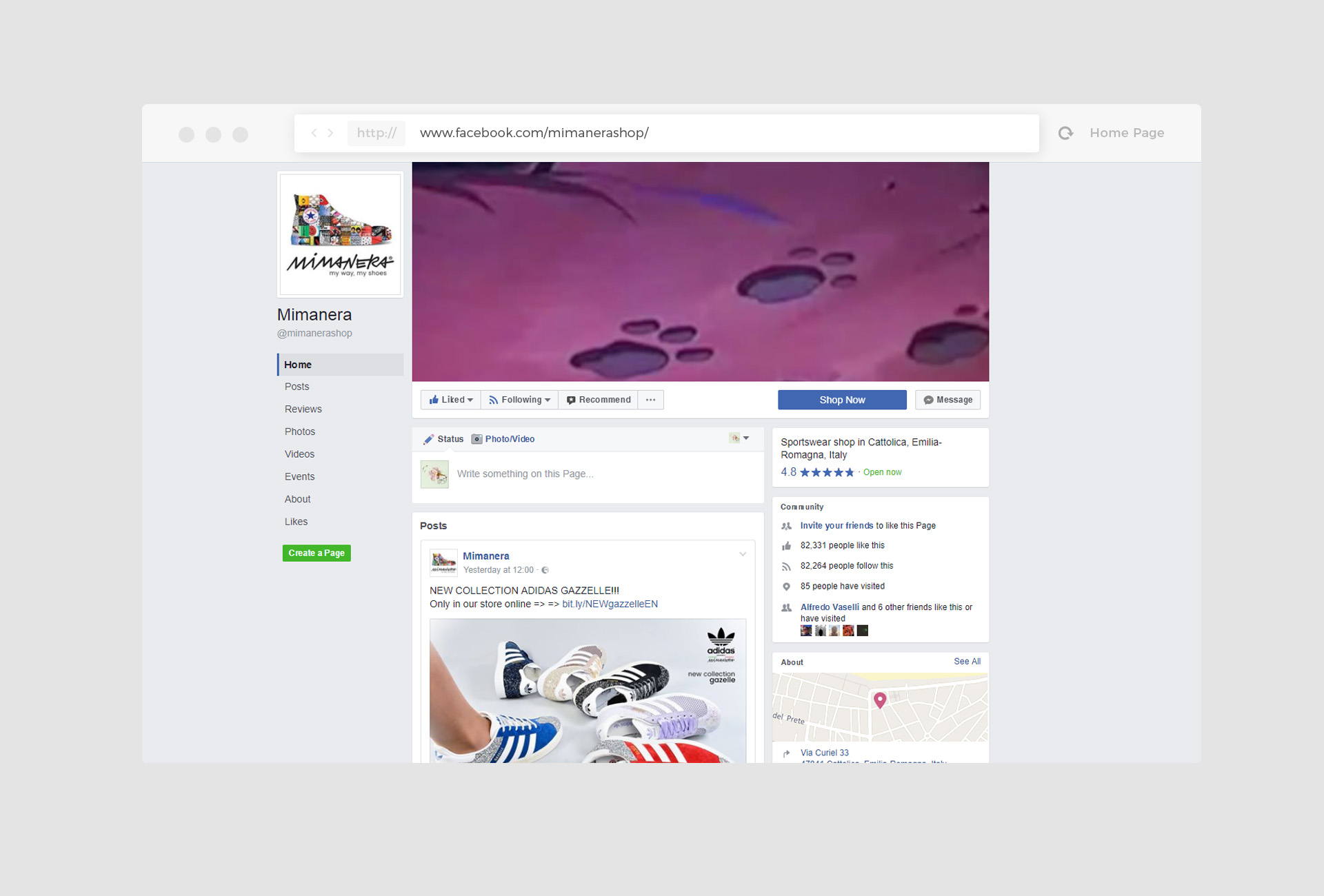This screenshot has width=1324, height=896.
Task: Click the Open now status text
Action: [882, 473]
